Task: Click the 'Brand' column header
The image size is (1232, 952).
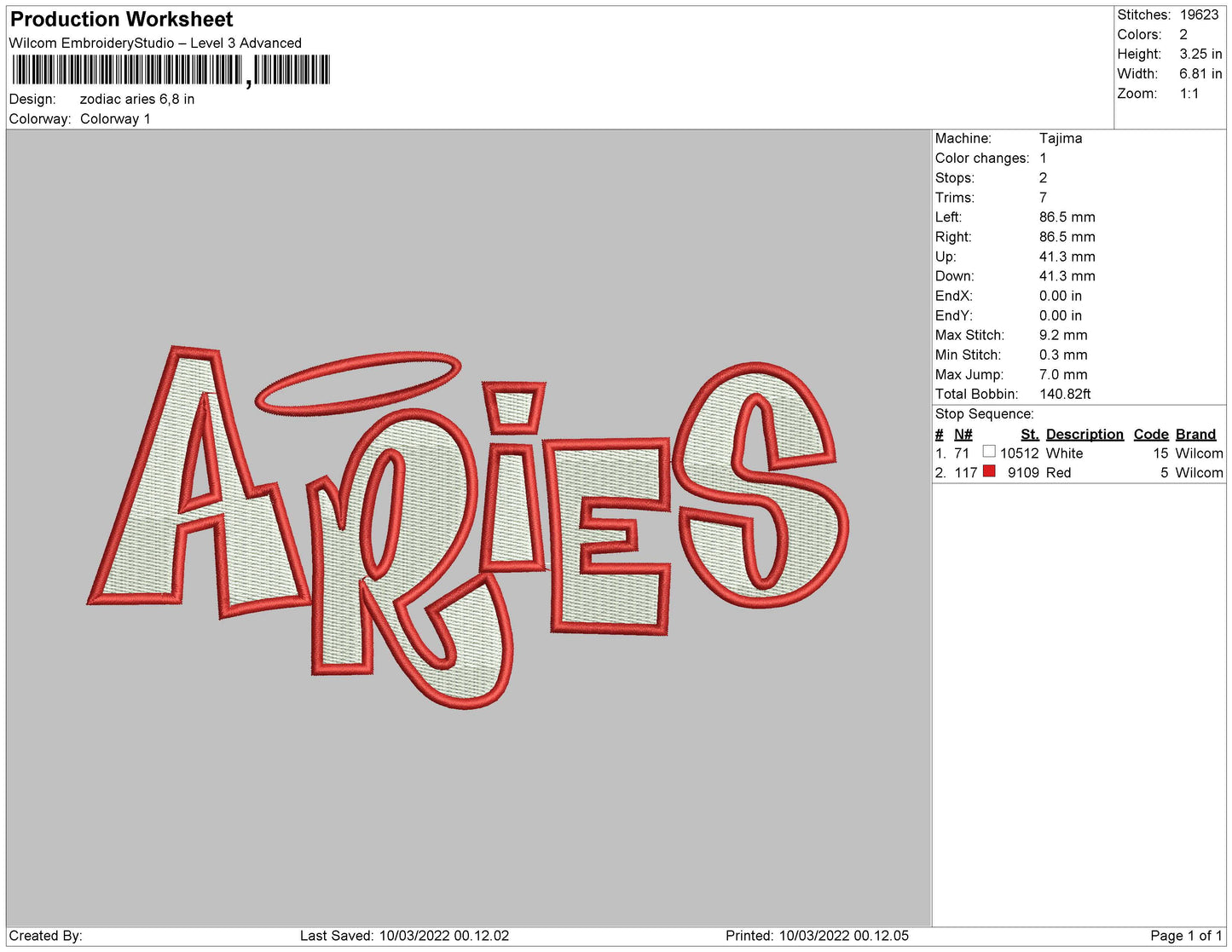Action: click(x=1196, y=434)
